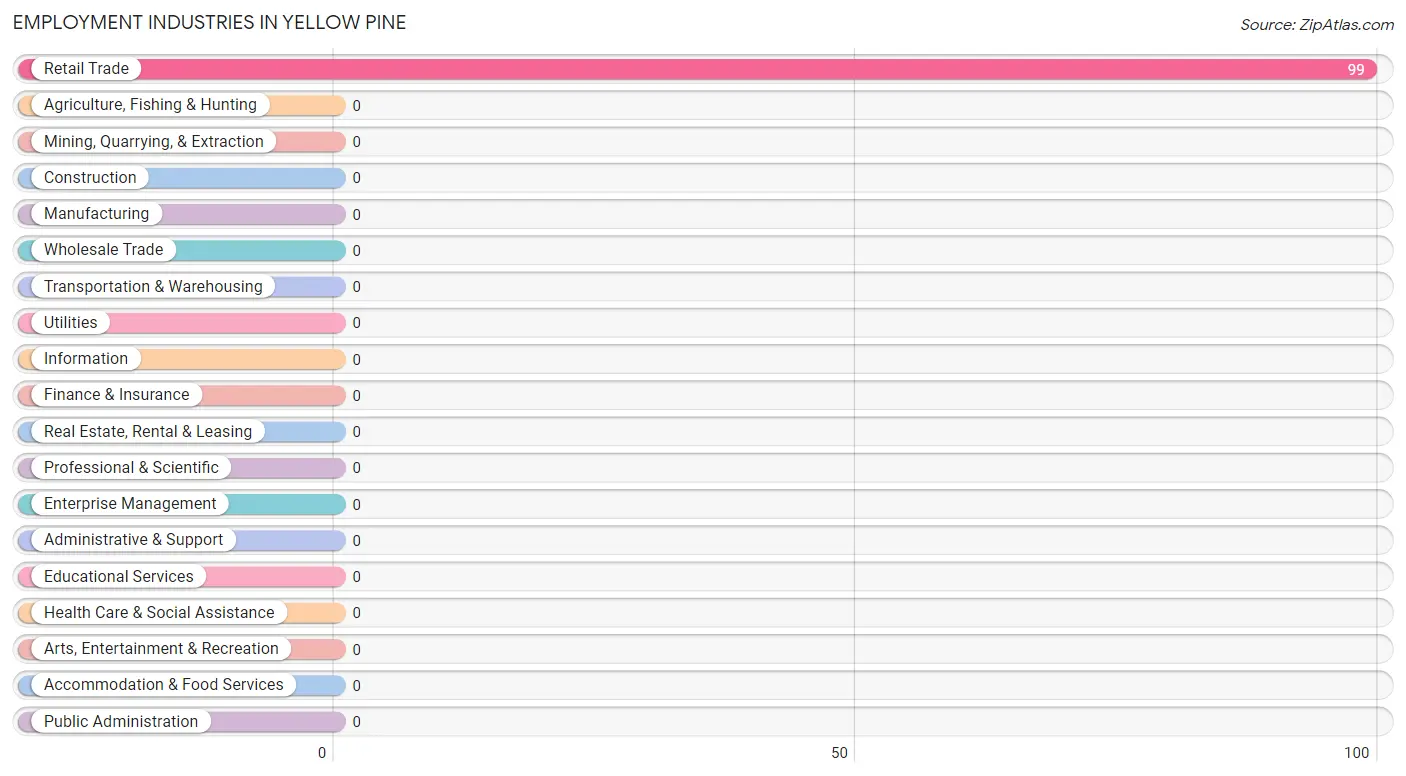Click the 50 axis tick label
This screenshot has width=1406, height=776.
point(840,754)
